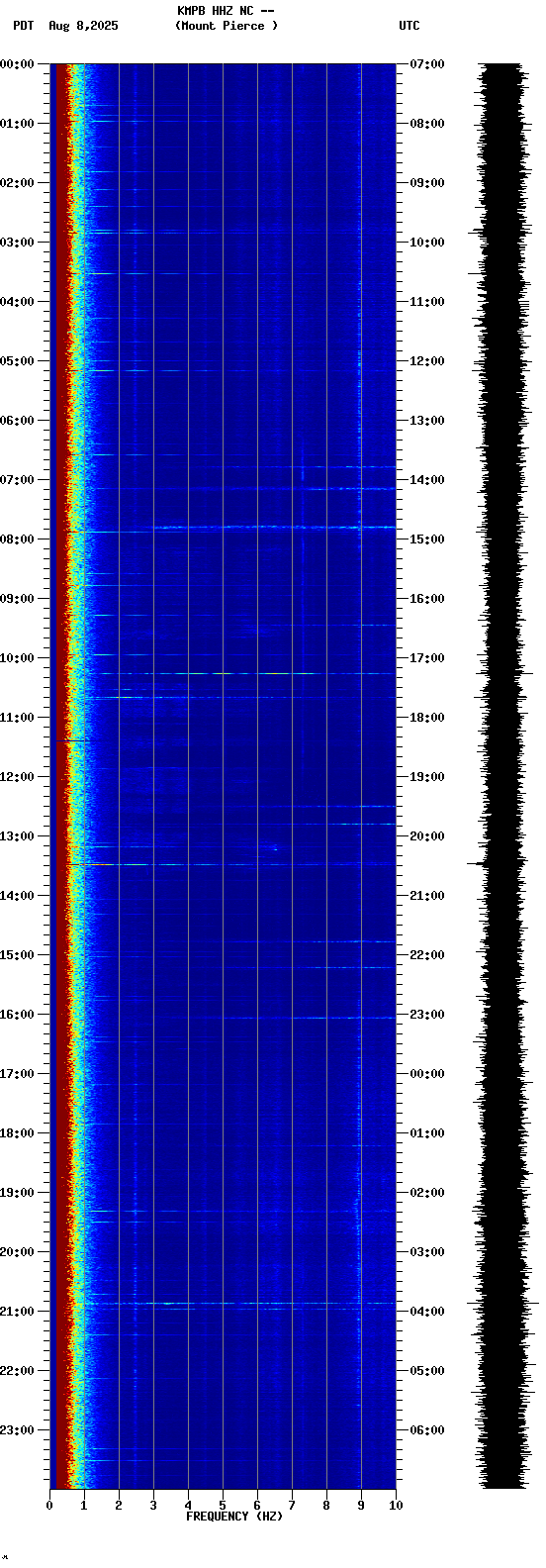Click the 10:00 PDT label on left axis

(17, 658)
